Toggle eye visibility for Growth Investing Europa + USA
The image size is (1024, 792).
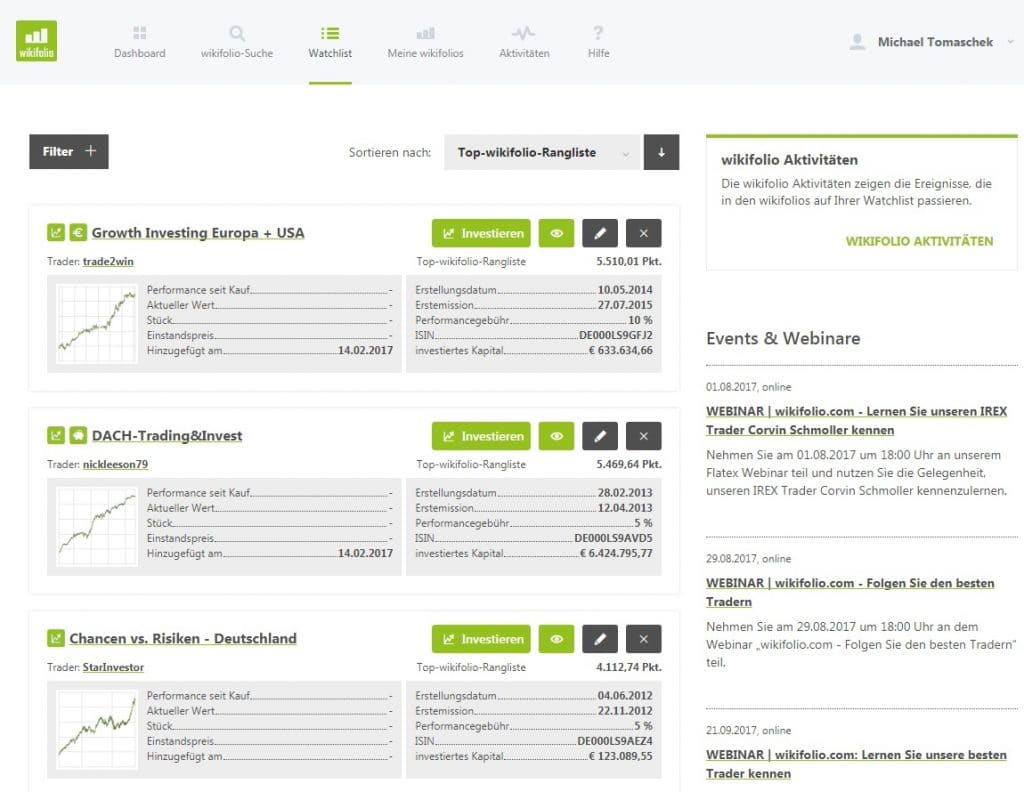pos(557,233)
